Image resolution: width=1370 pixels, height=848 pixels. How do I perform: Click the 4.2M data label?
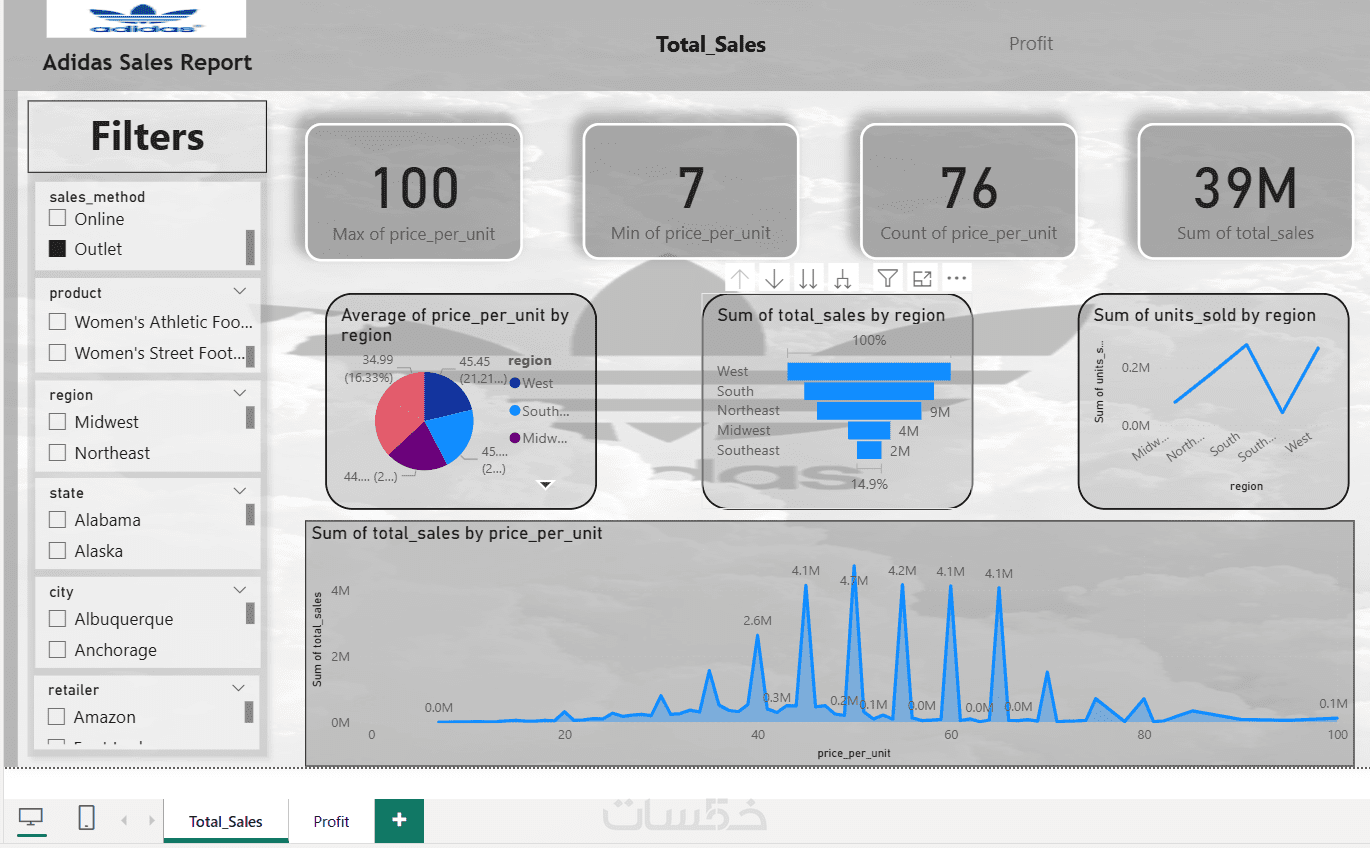902,571
